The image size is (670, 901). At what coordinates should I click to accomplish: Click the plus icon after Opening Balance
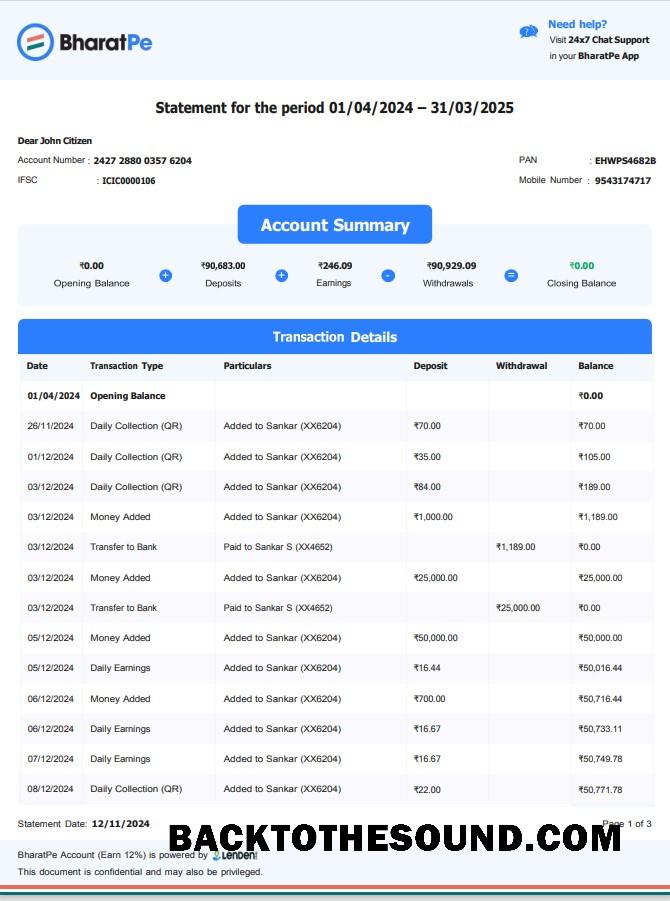165,276
